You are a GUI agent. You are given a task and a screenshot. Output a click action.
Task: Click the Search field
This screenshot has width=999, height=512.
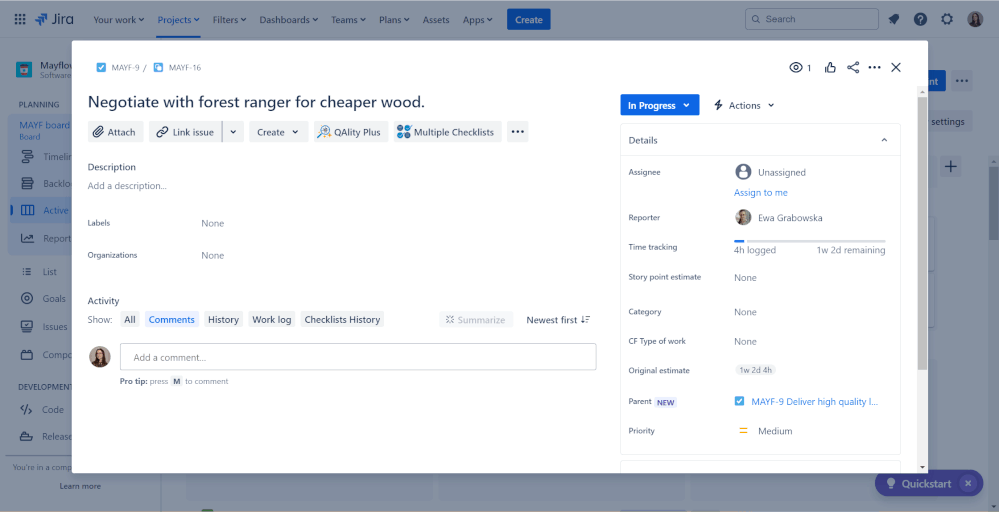(x=812, y=19)
